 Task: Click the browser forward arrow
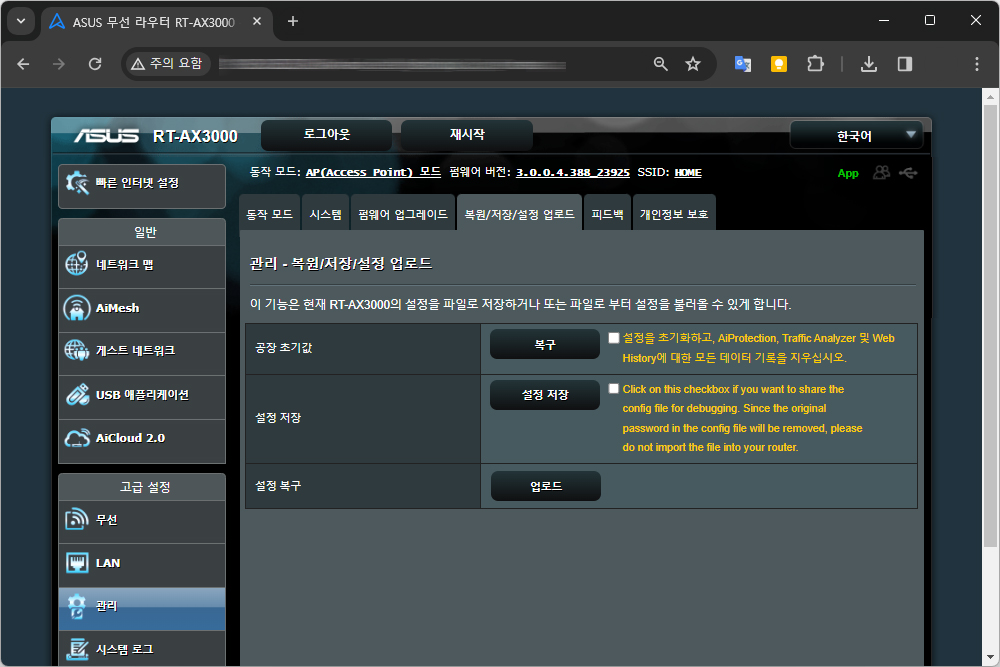(59, 64)
